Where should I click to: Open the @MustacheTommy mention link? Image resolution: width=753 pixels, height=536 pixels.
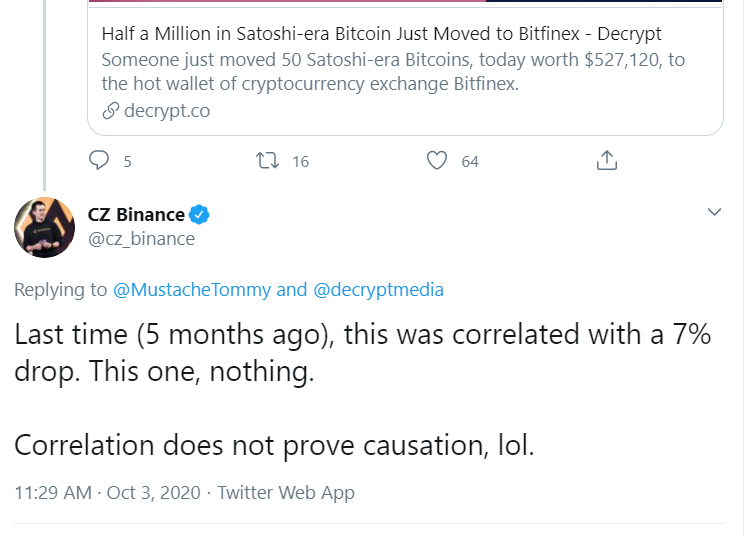point(191,290)
